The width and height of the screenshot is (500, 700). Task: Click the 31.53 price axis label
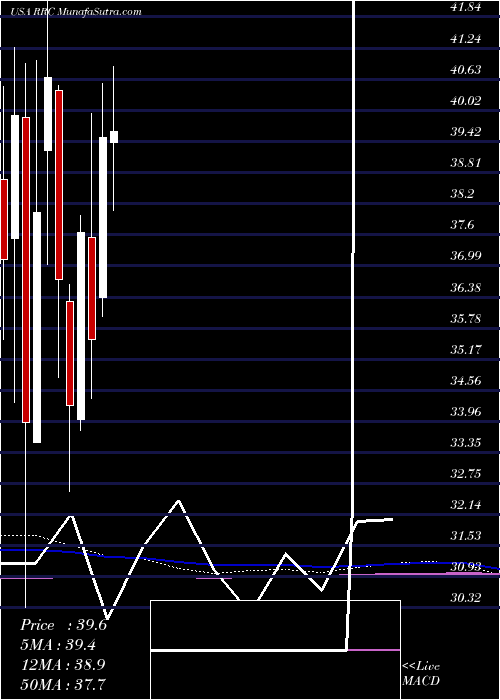click(466, 535)
